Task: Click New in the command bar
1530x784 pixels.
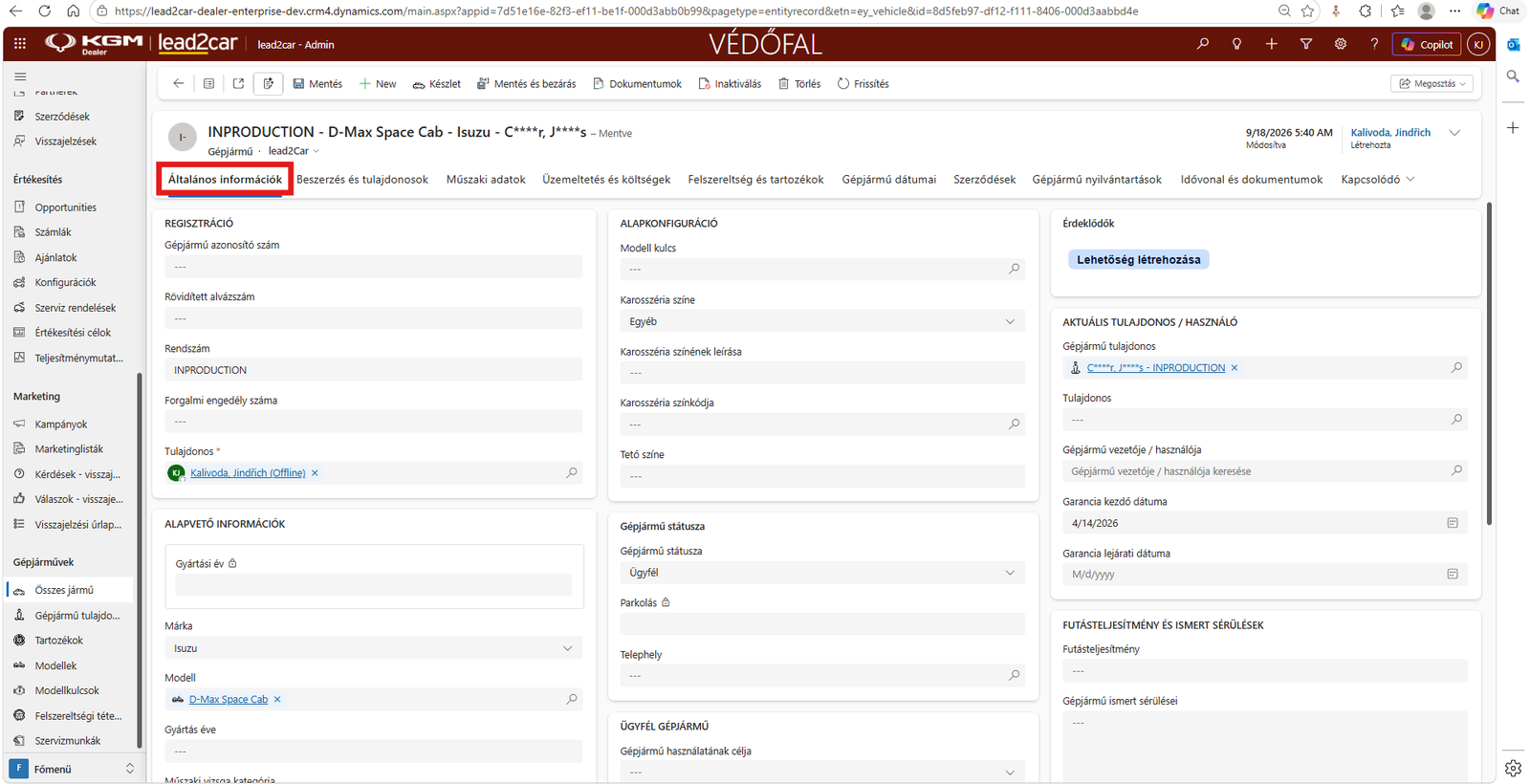Action: pyautogui.click(x=378, y=84)
